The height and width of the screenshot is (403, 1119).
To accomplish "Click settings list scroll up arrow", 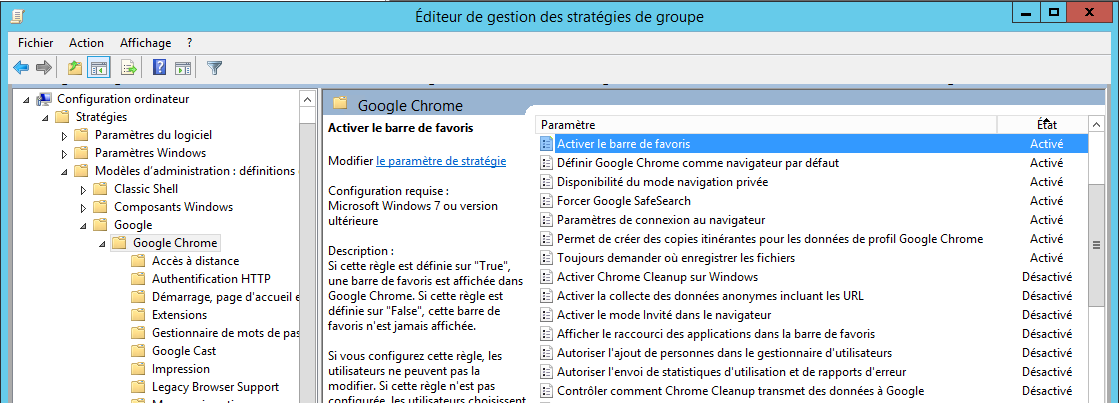I will 1095,125.
